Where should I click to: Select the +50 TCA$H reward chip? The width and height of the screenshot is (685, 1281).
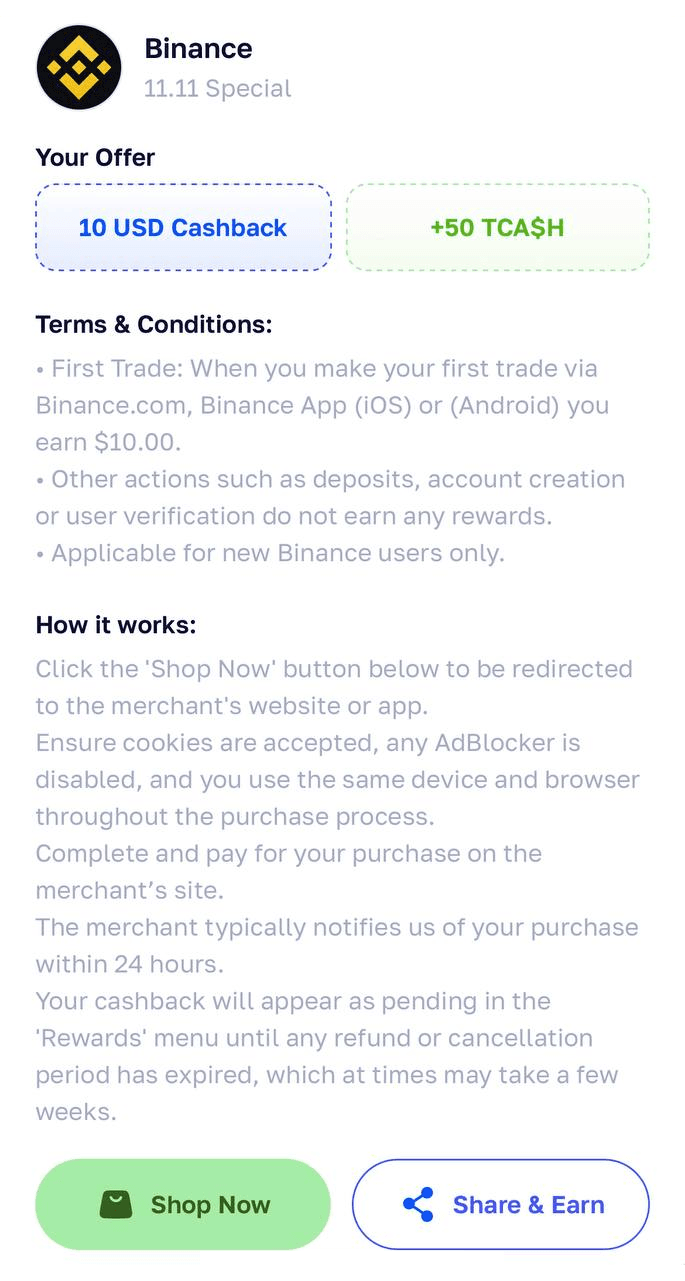click(x=497, y=227)
